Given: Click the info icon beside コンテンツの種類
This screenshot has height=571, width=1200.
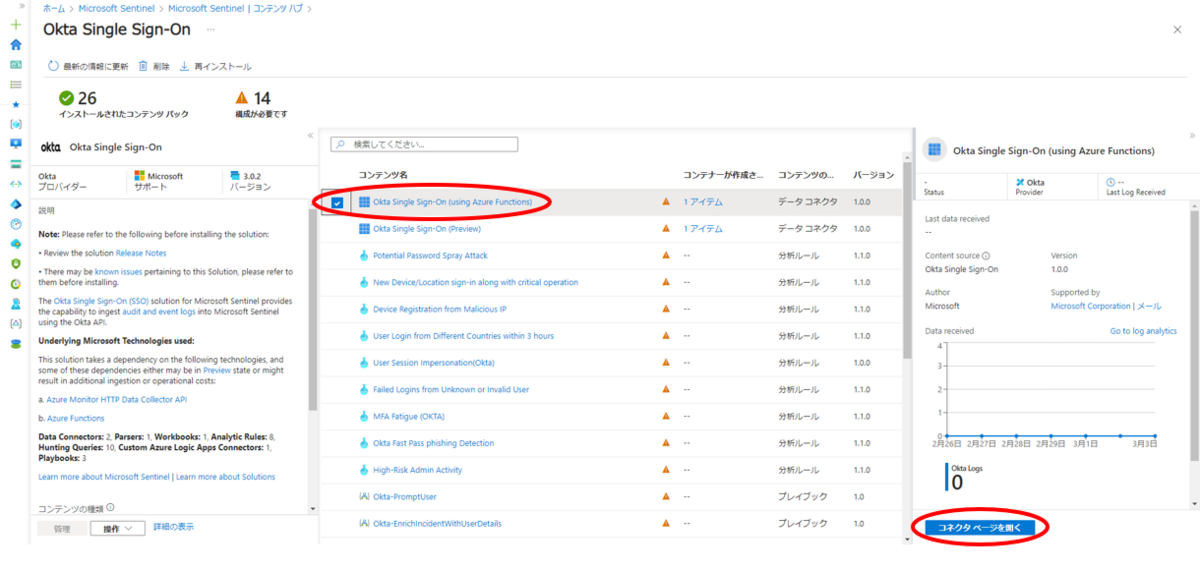Looking at the screenshot, I should click(x=110, y=507).
